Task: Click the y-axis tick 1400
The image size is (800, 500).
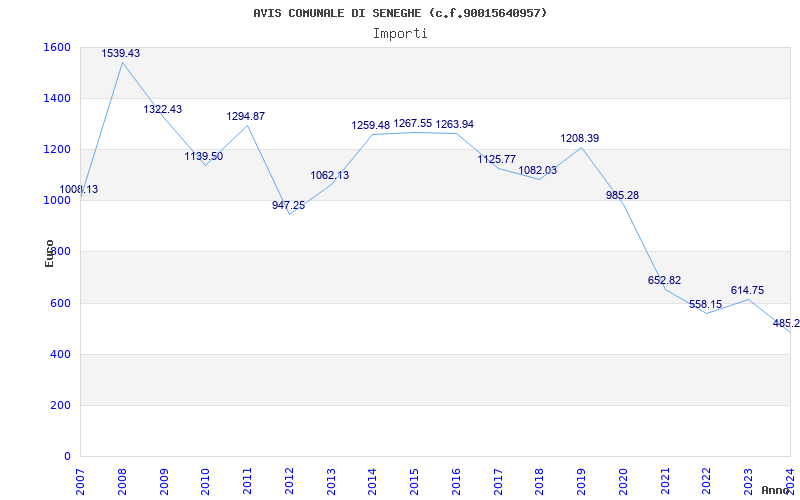Action: tap(57, 98)
